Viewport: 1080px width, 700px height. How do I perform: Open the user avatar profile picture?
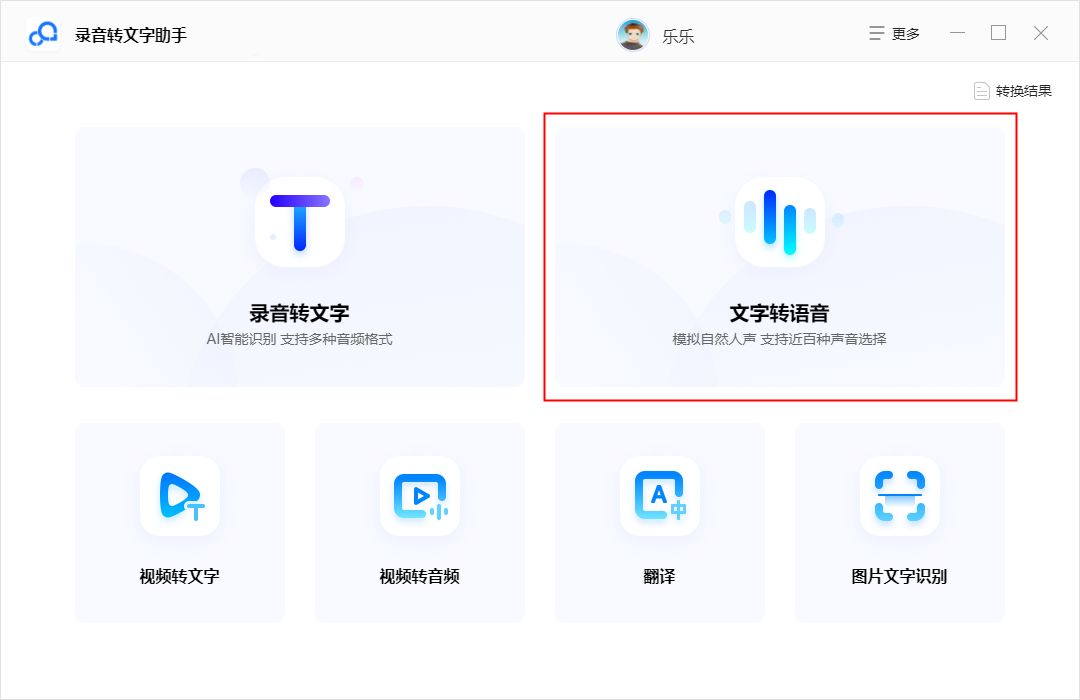click(x=632, y=34)
